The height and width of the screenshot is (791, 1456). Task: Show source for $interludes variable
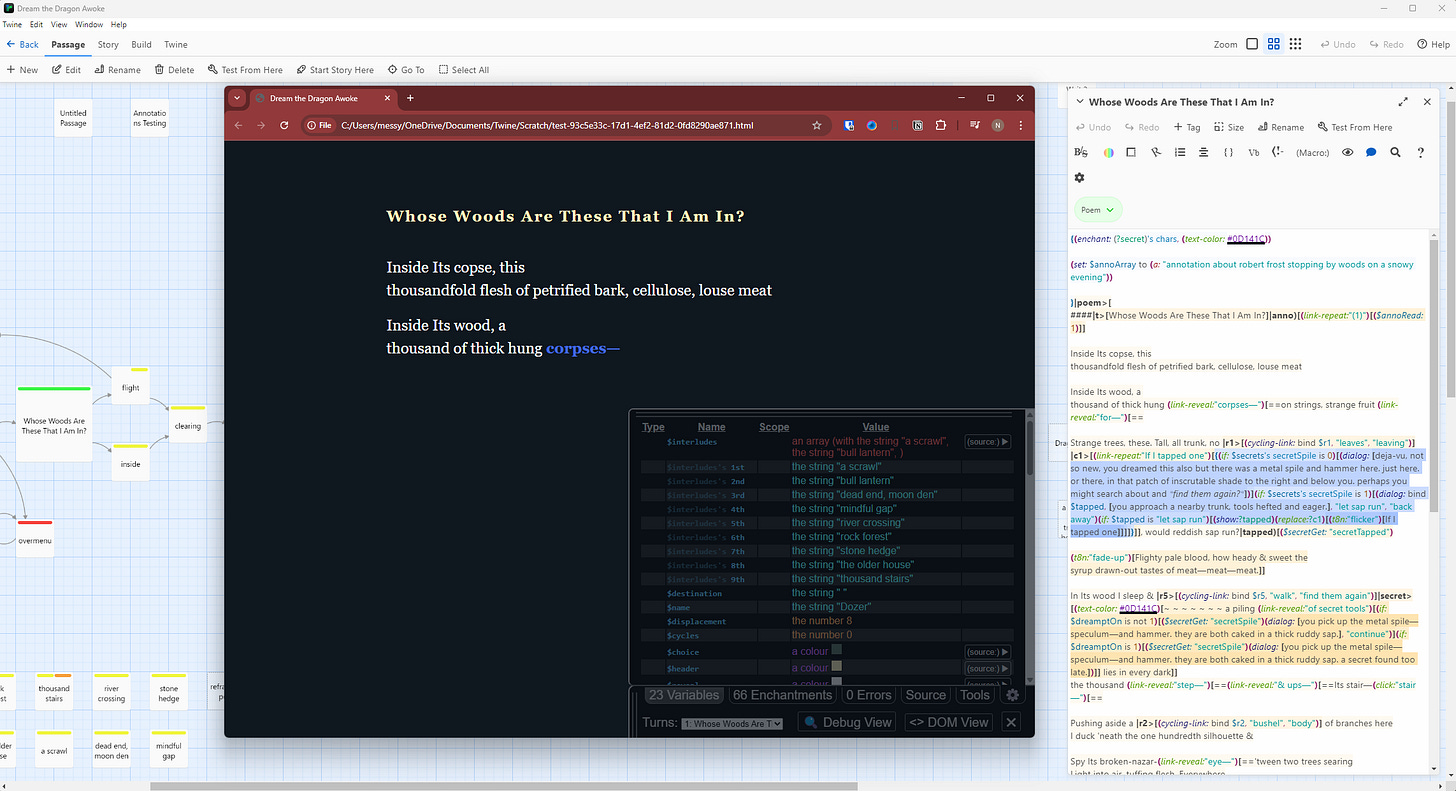click(x=987, y=442)
